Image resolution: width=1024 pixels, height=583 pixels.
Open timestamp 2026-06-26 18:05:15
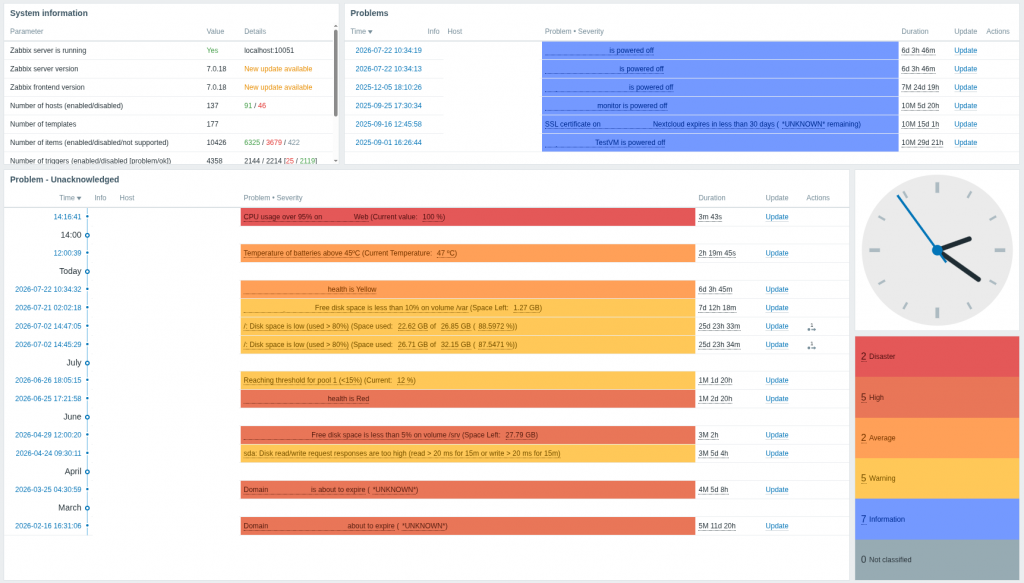[x=48, y=380]
